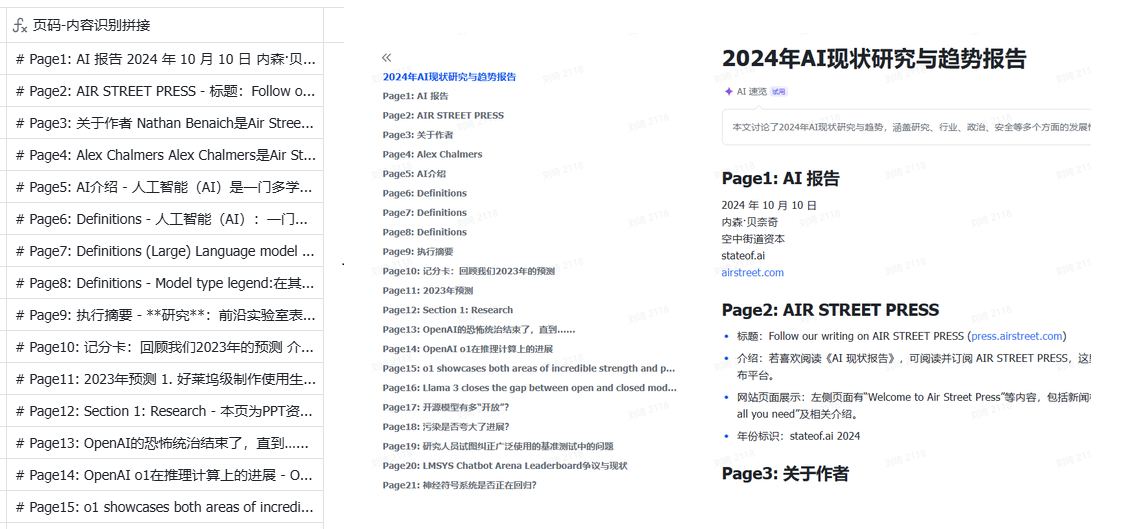Navigate to Page21: 神经符号系统是否正在回归? in outline

[459, 485]
